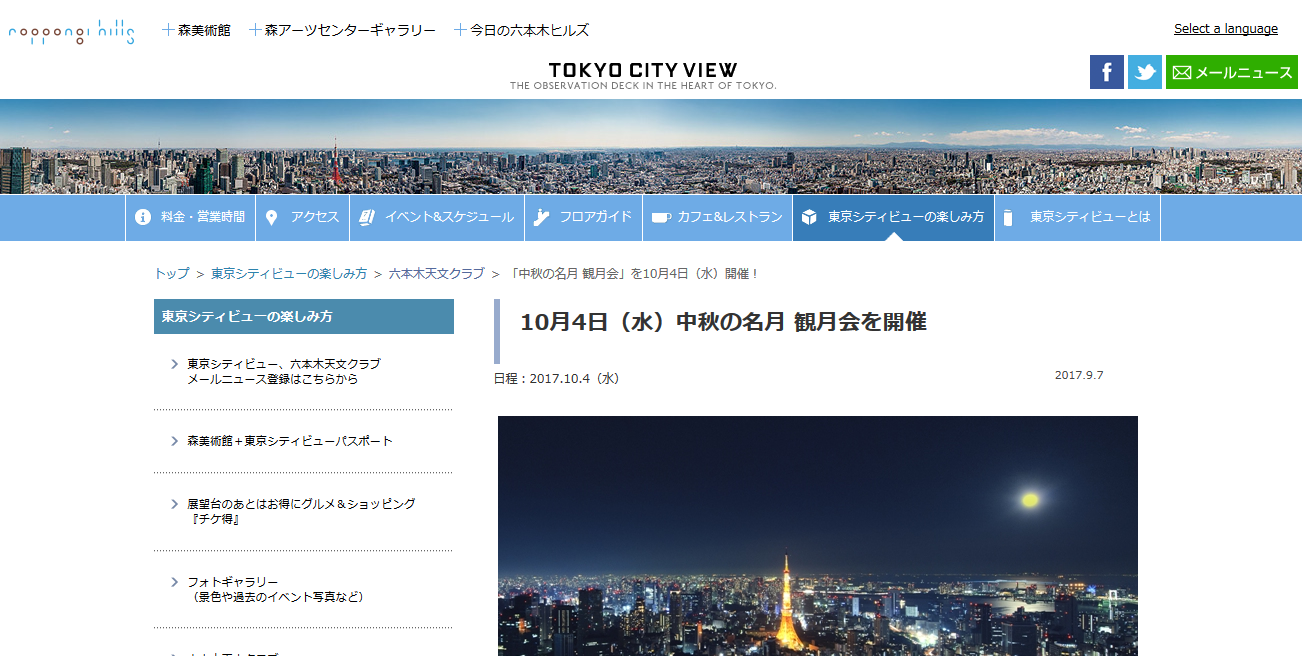
Task: Click the chevron beside 森美術館+東京シティビューパスポート
Action: coord(175,441)
